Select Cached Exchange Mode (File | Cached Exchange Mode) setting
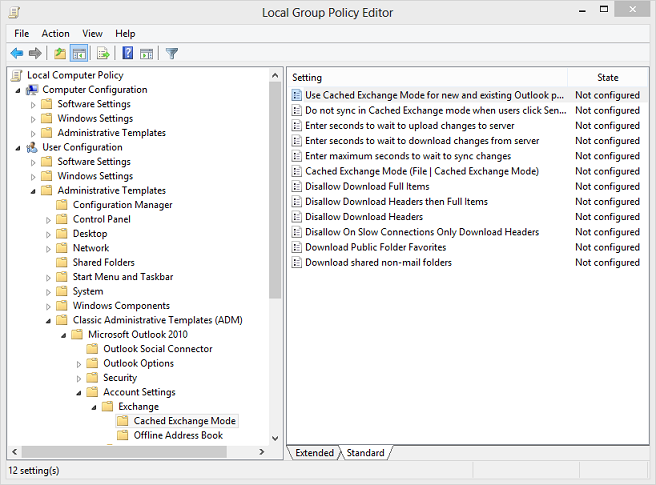656x485 pixels. coord(422,171)
